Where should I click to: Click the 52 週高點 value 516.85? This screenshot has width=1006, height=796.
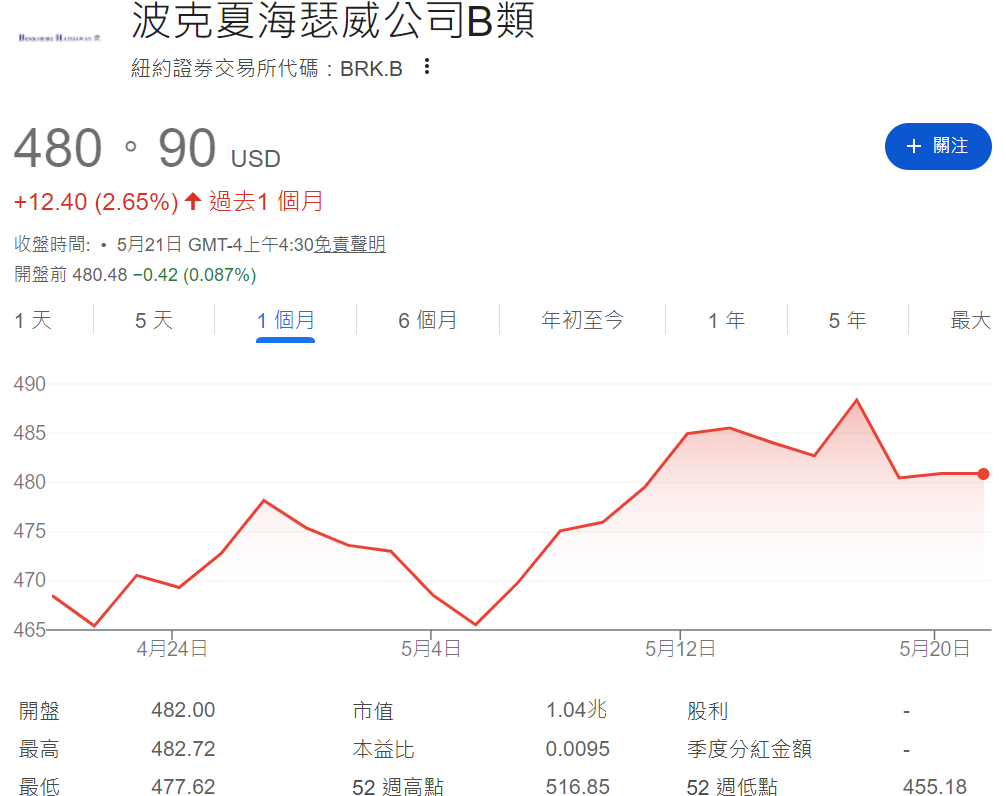578,786
